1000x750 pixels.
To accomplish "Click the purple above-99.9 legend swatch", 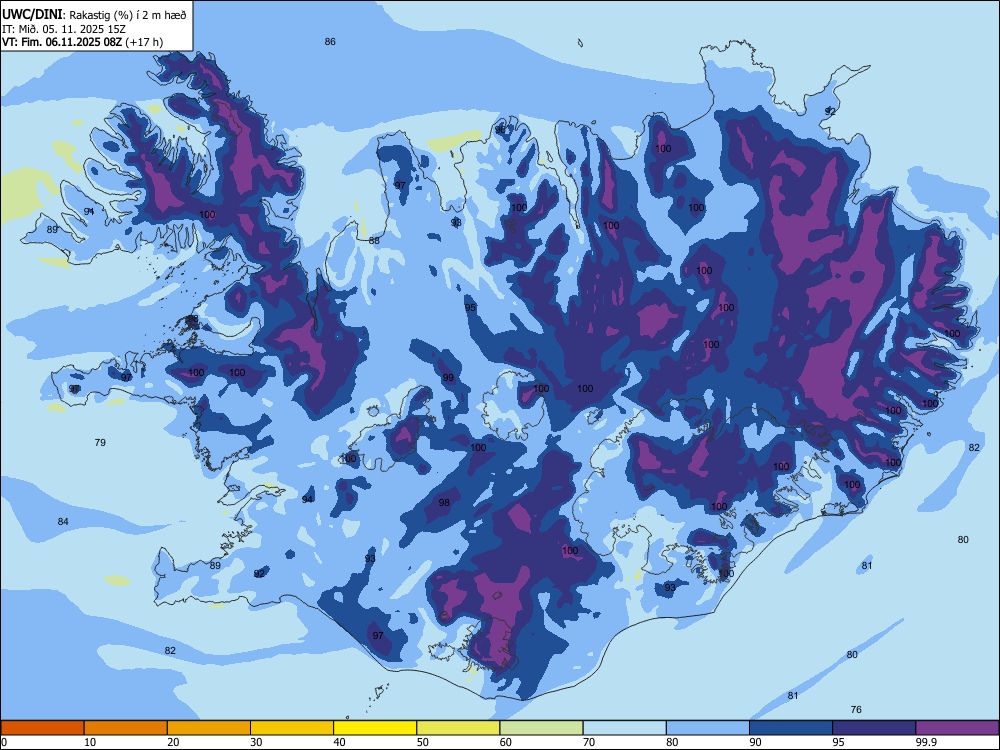I will pyautogui.click(x=957, y=728).
